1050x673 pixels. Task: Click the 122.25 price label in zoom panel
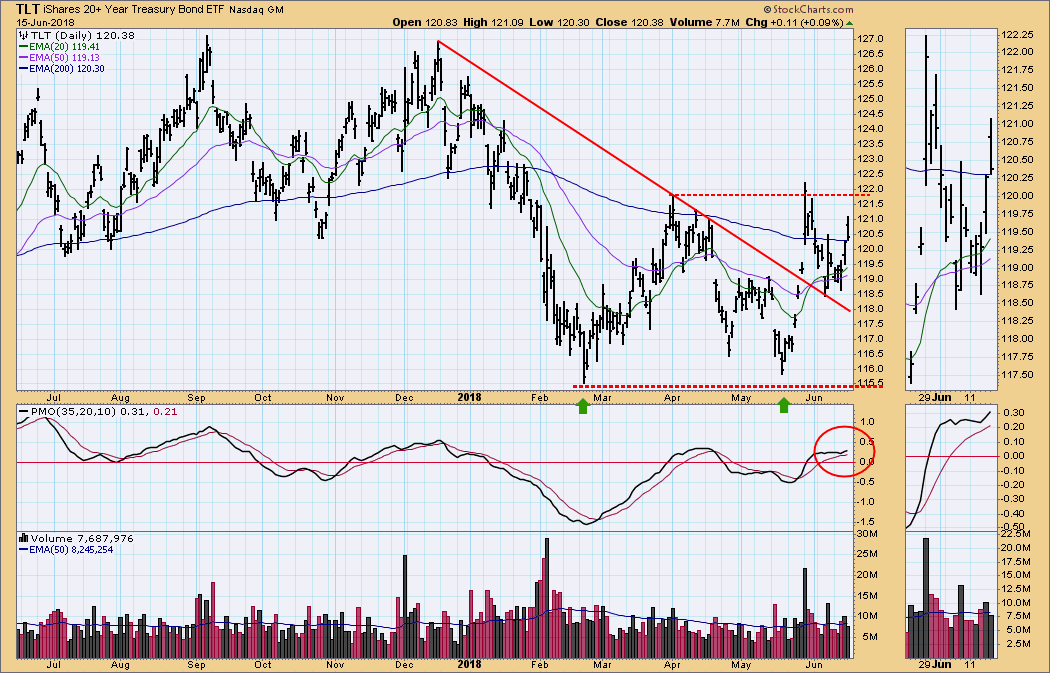coord(1017,35)
